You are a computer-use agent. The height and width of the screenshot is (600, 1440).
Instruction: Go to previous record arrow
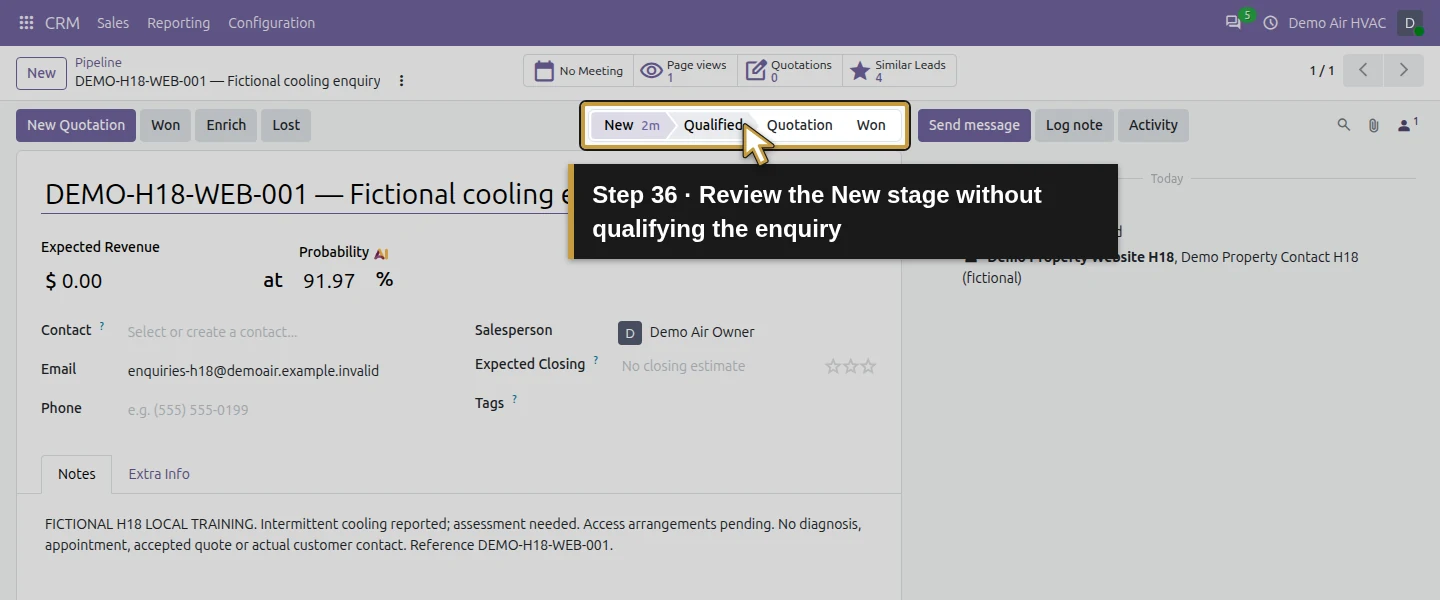pyautogui.click(x=1363, y=70)
